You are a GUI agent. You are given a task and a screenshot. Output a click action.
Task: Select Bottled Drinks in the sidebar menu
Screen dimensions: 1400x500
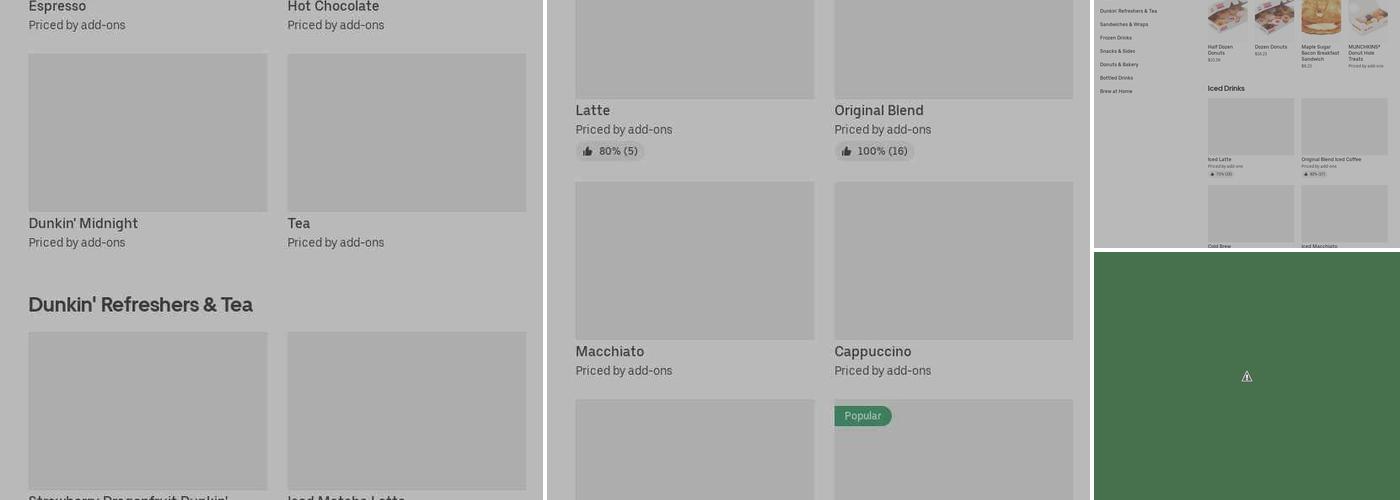[x=1116, y=78]
